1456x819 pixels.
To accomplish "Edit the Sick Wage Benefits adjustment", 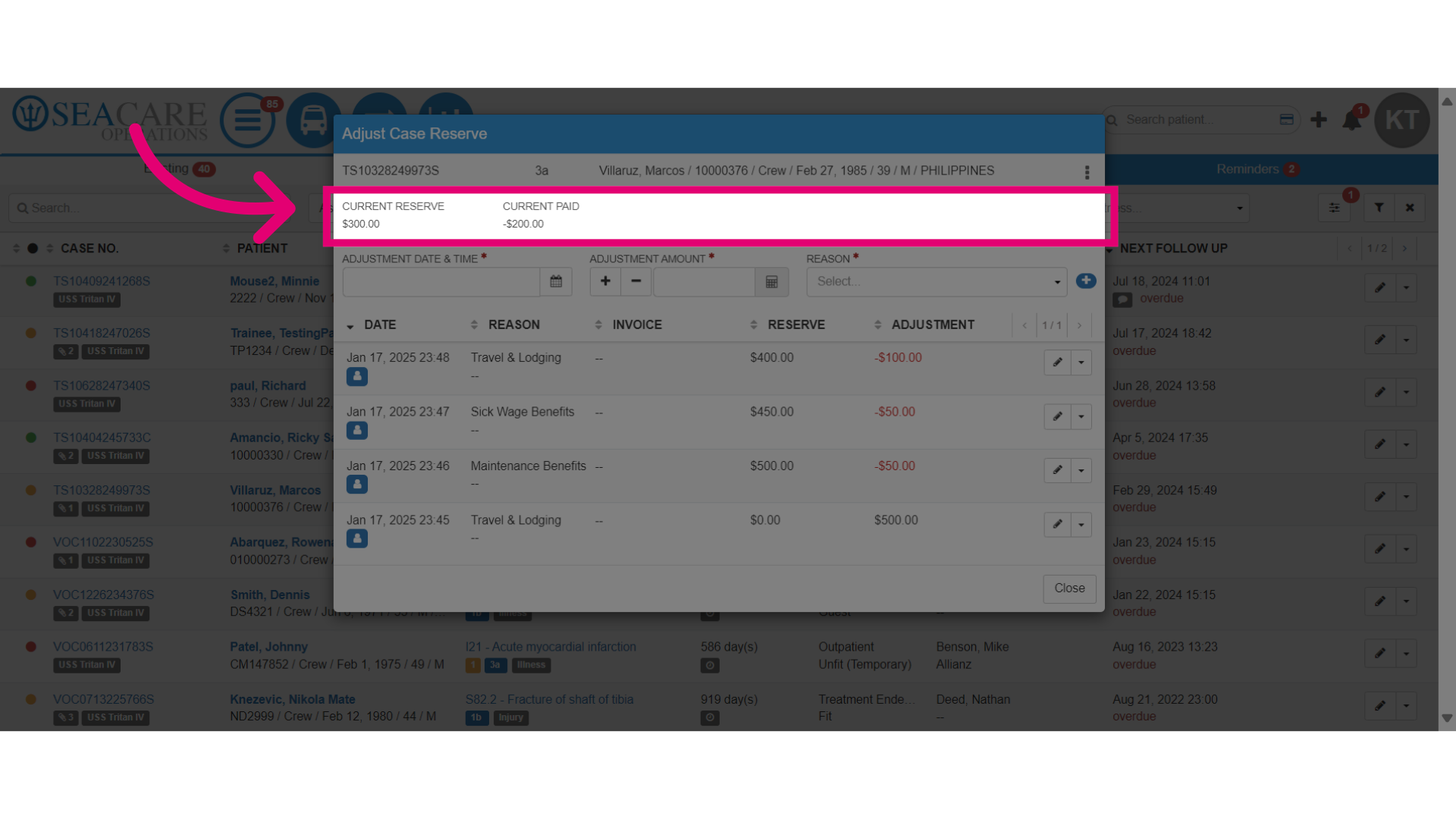I will coord(1057,416).
